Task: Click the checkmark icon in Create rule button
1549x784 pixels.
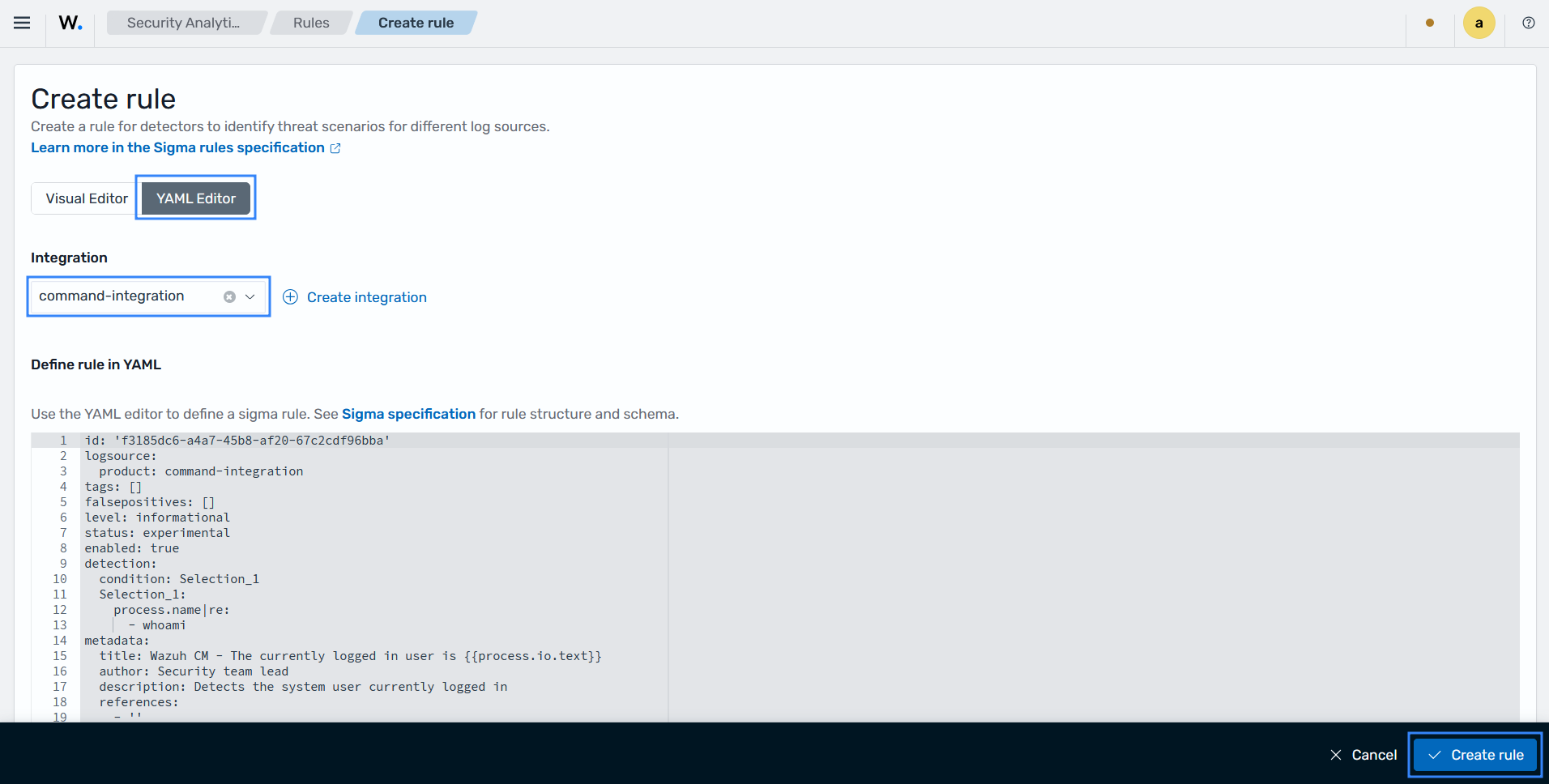Action: [1435, 755]
